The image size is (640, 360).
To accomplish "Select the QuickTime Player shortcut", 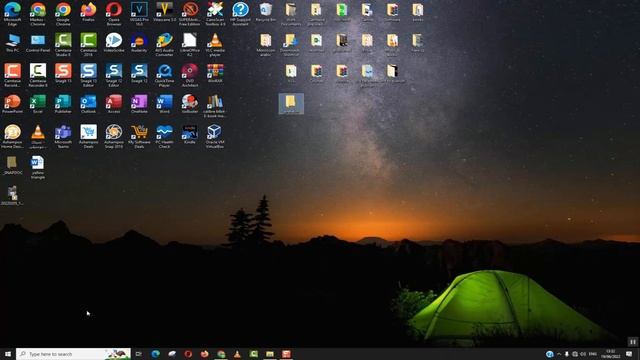I will pos(164,75).
